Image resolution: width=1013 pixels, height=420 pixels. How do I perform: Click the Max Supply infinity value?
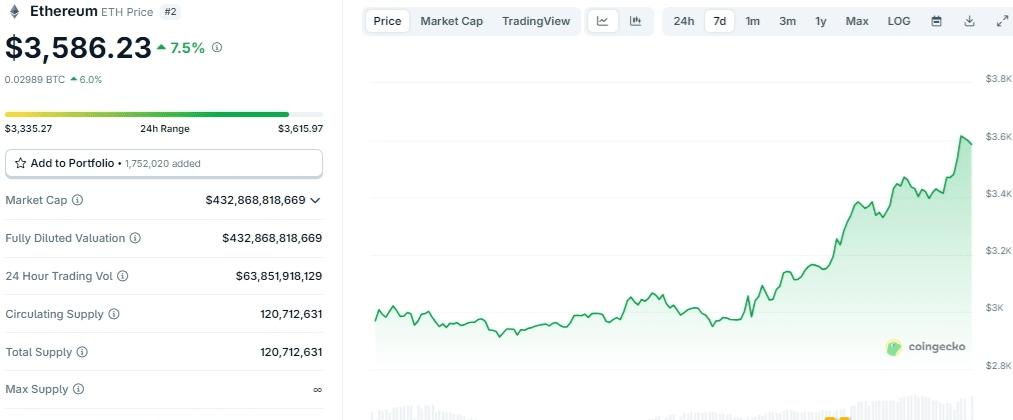pos(317,390)
